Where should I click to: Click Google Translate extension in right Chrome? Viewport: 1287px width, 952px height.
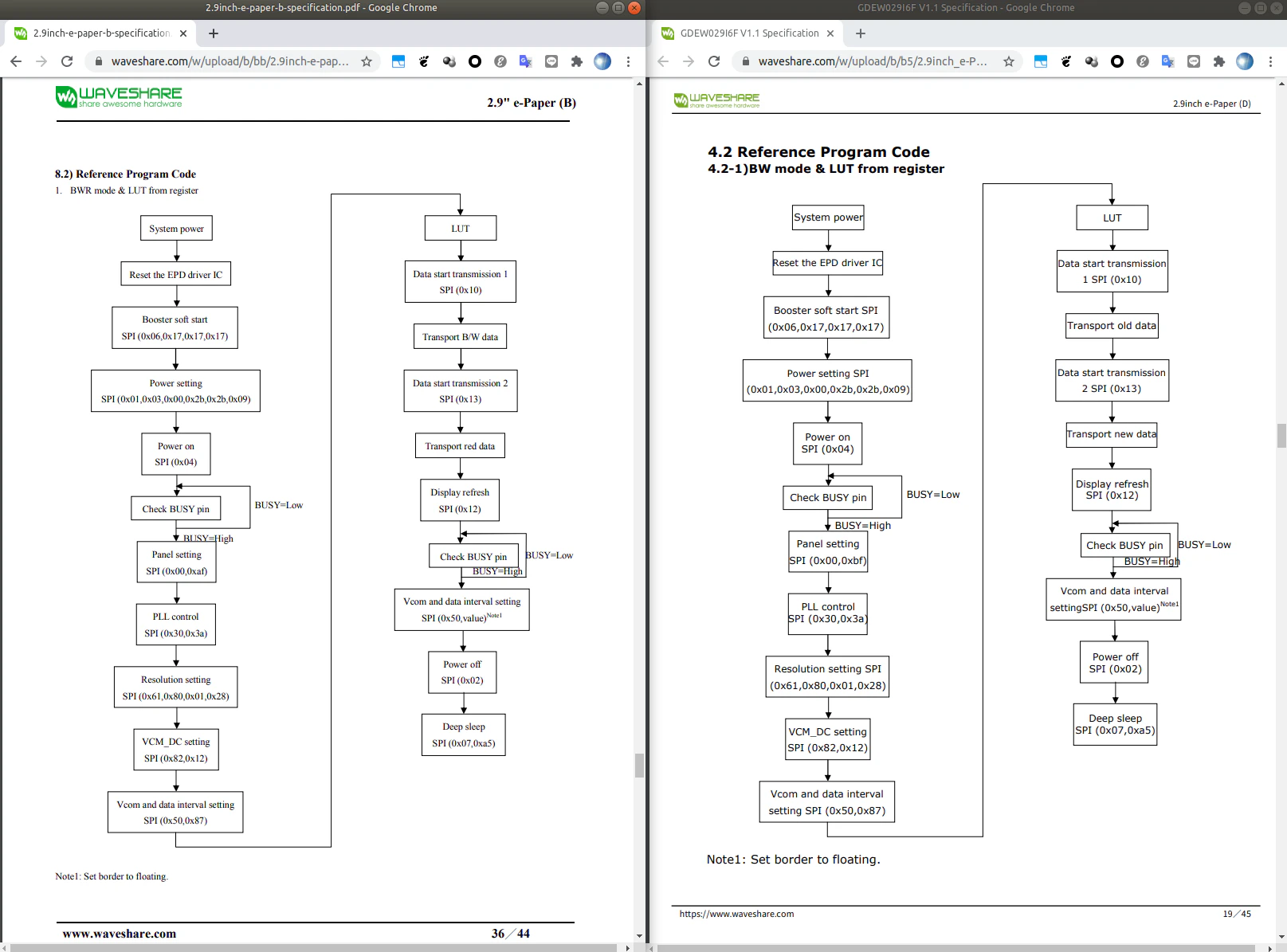(x=1168, y=61)
